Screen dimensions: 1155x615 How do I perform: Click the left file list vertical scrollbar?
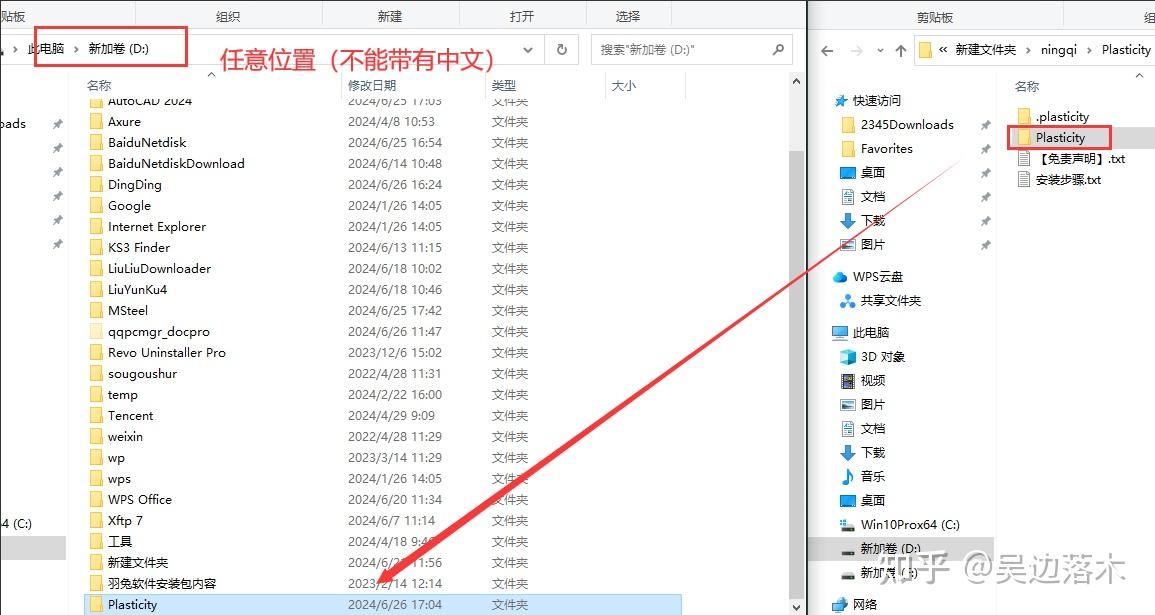(796, 342)
